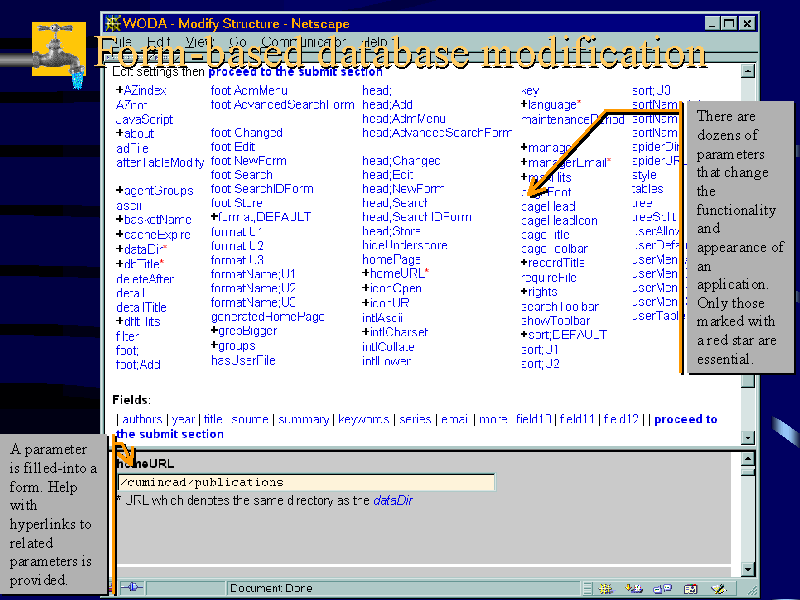Viewport: 800px width, 600px height.
Task: Click the 'language' parameter link
Action: pyautogui.click(x=551, y=105)
